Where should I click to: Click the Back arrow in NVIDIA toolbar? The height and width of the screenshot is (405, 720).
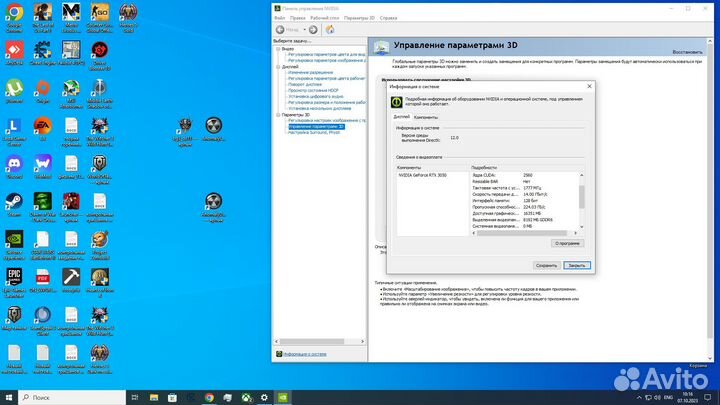tap(280, 29)
